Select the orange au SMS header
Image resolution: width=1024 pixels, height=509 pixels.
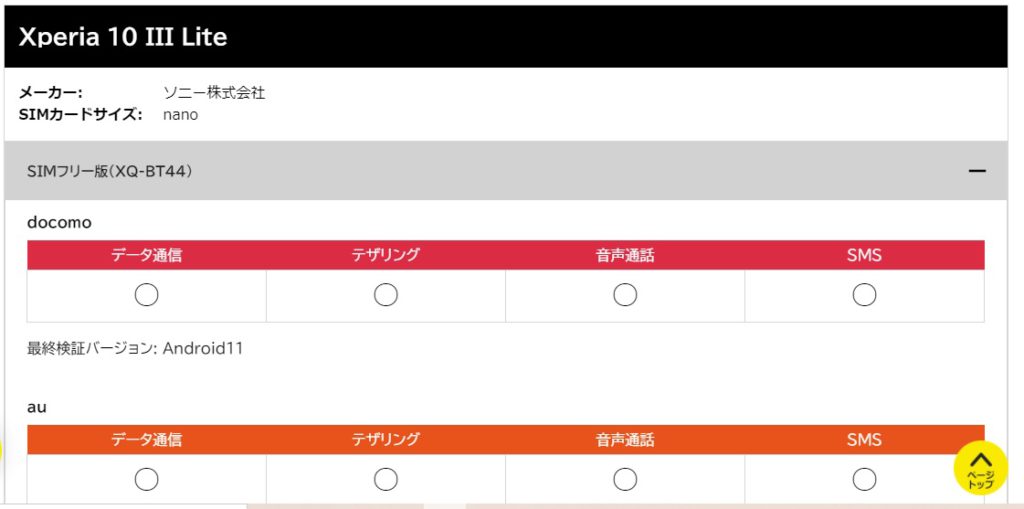coord(865,440)
